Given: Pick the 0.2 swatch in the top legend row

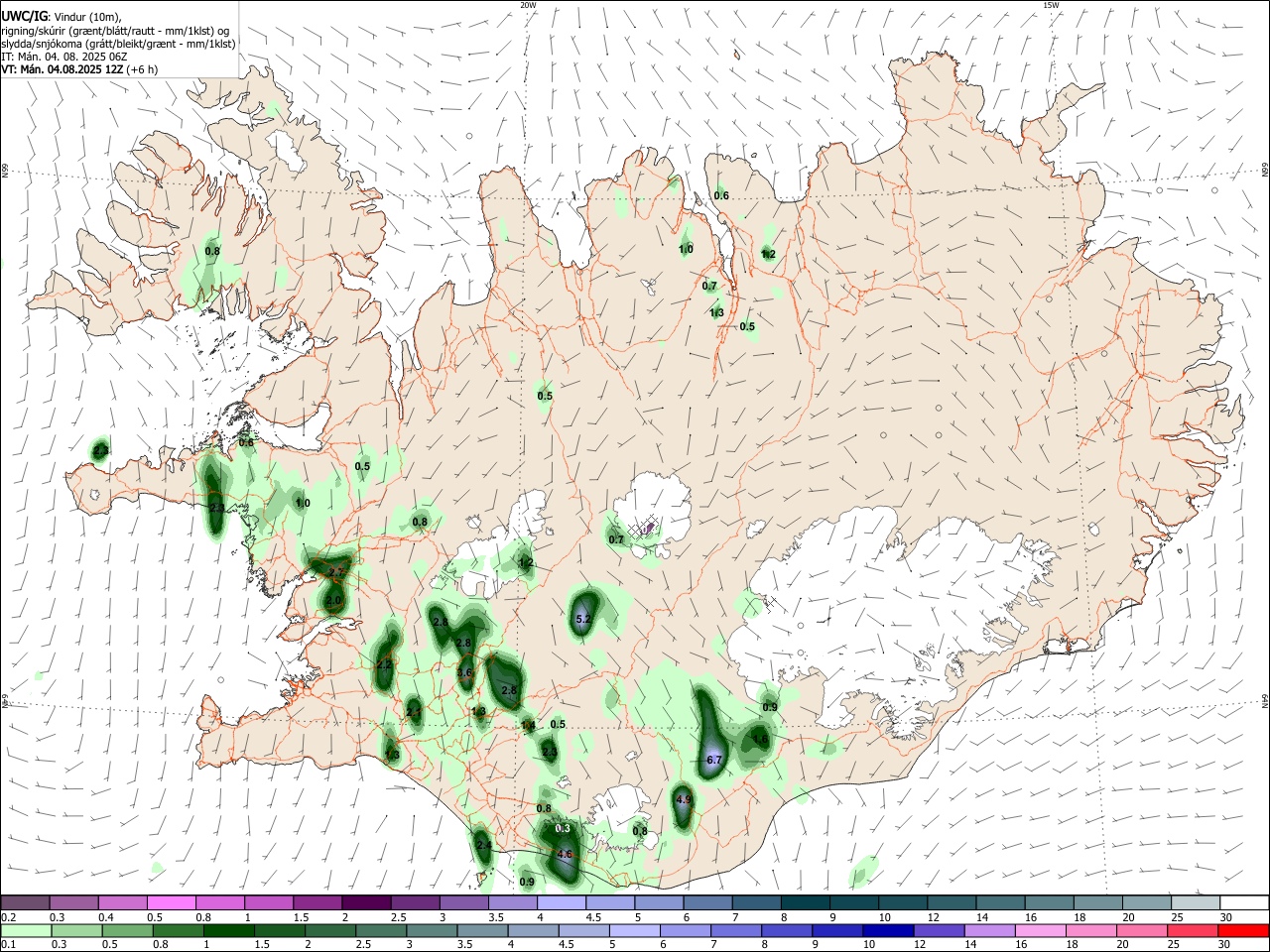Looking at the screenshot, I should click(x=25, y=902).
